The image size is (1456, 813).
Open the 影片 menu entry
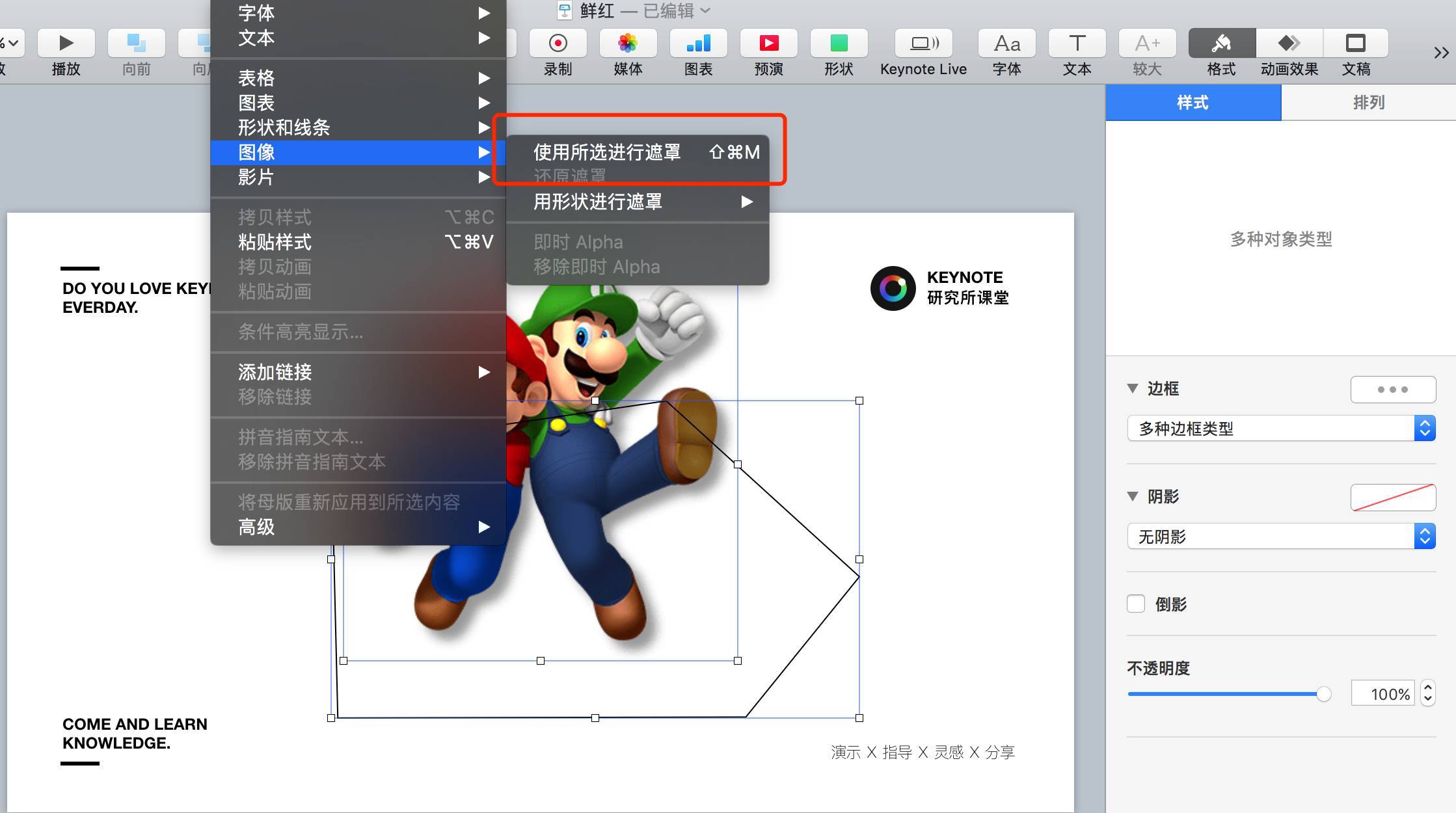pyautogui.click(x=358, y=177)
